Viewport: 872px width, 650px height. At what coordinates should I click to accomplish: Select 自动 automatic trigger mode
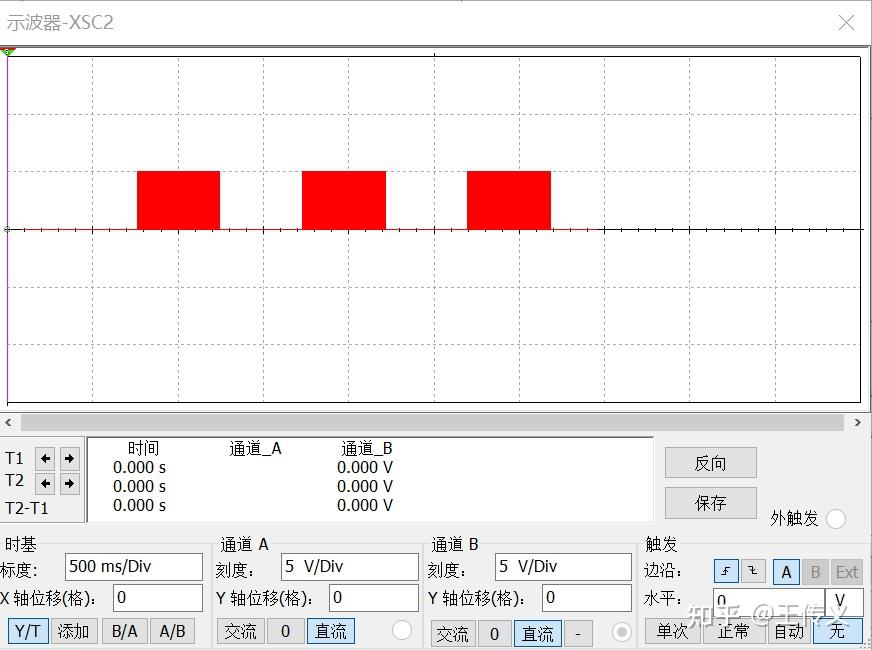[x=789, y=632]
